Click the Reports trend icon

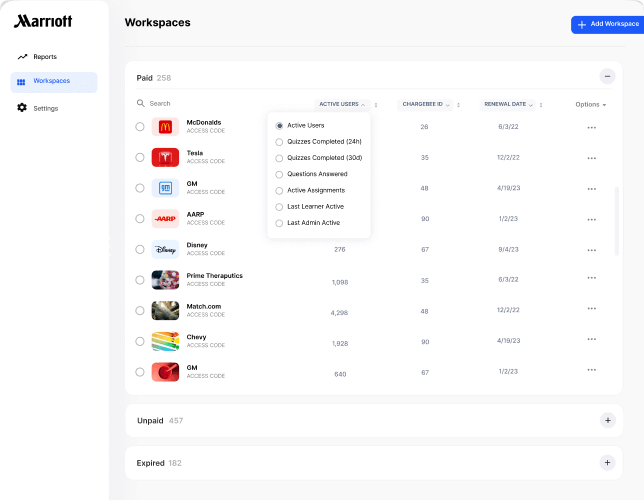[22, 57]
